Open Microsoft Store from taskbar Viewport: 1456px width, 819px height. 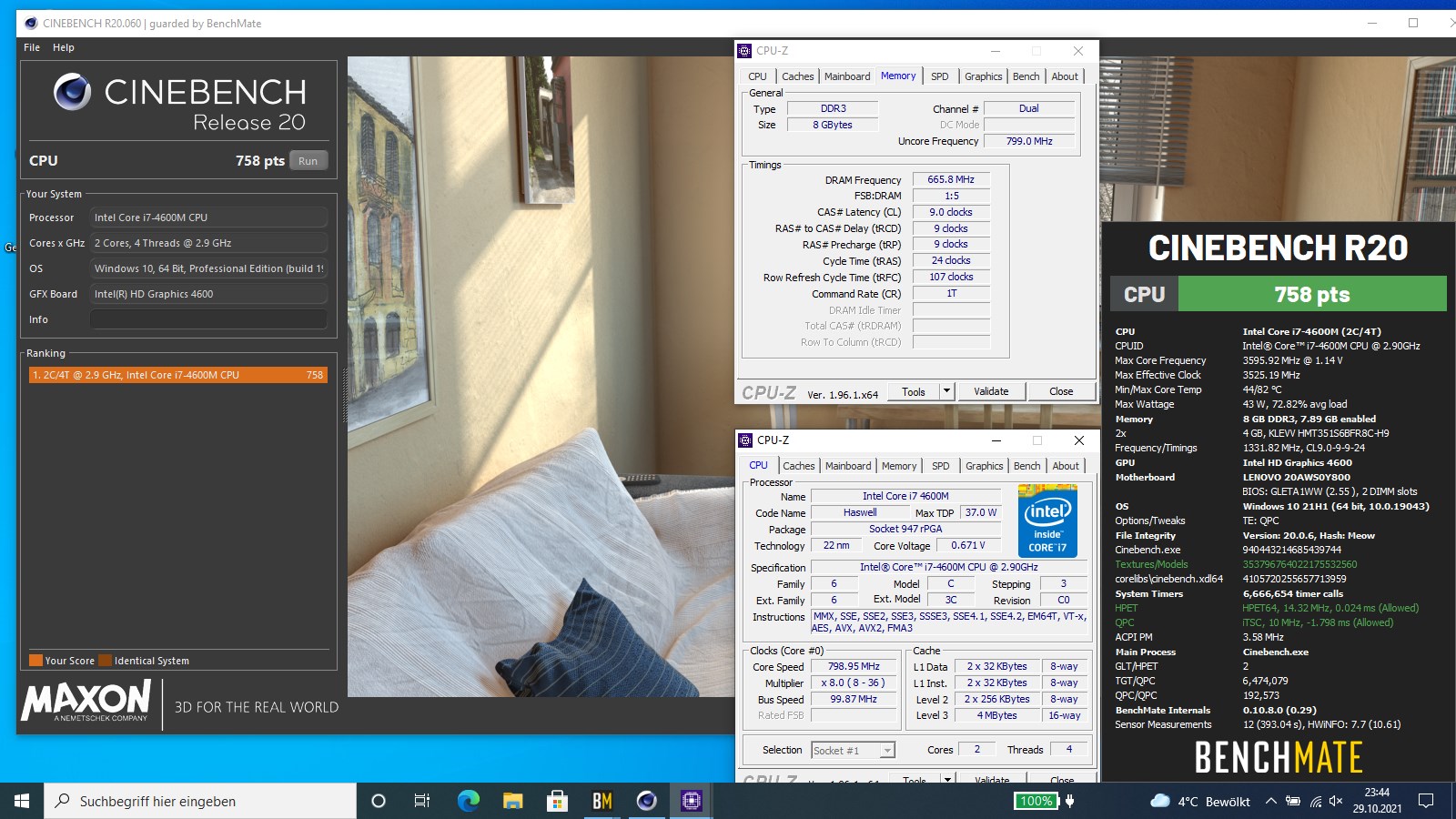coord(557,801)
